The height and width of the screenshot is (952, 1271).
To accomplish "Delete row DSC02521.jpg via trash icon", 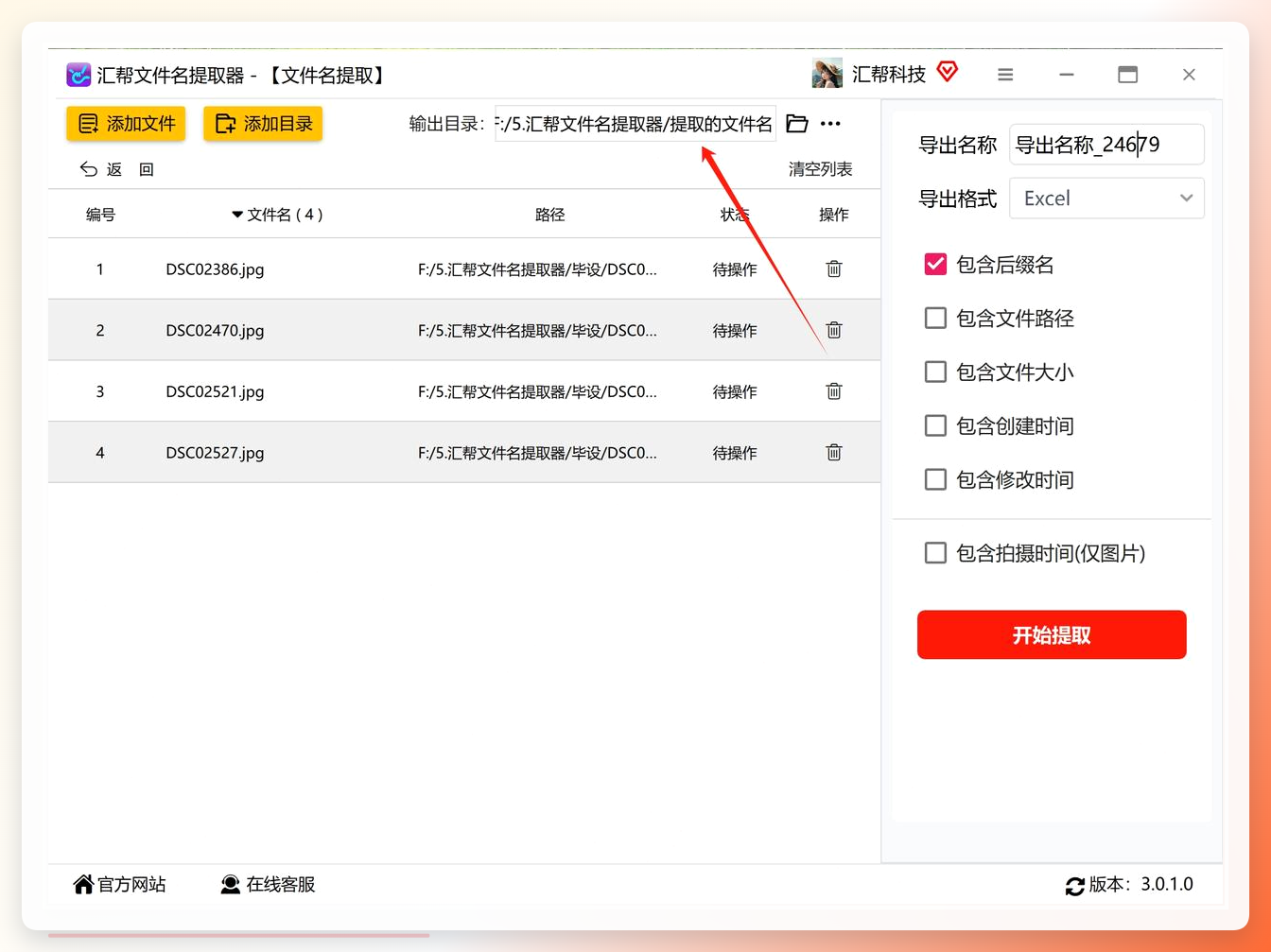I will (x=834, y=391).
